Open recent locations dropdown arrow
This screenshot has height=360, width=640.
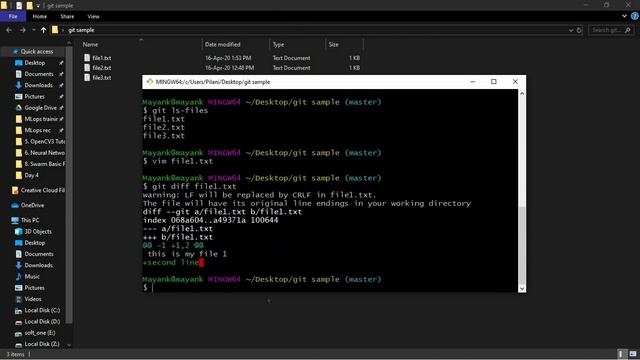pos(33,30)
